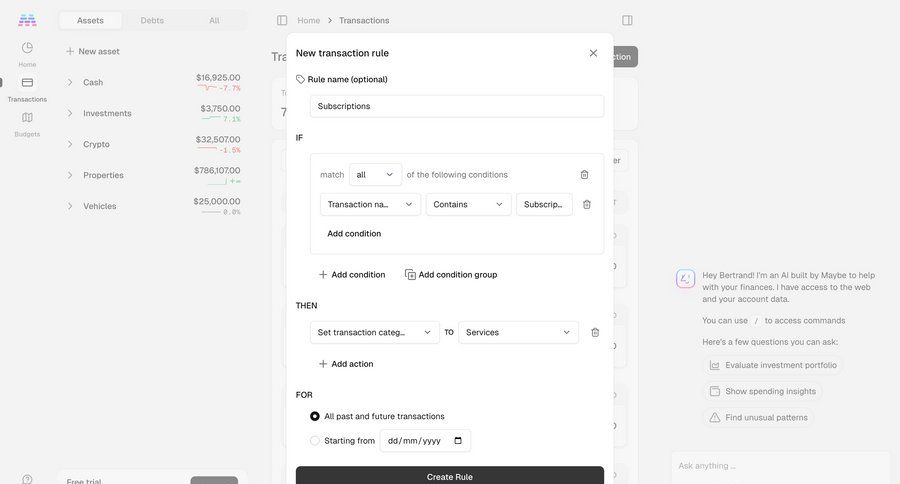Click the Crypto balance $32,507.00
Image resolution: width=900 pixels, height=484 pixels.
click(x=218, y=140)
